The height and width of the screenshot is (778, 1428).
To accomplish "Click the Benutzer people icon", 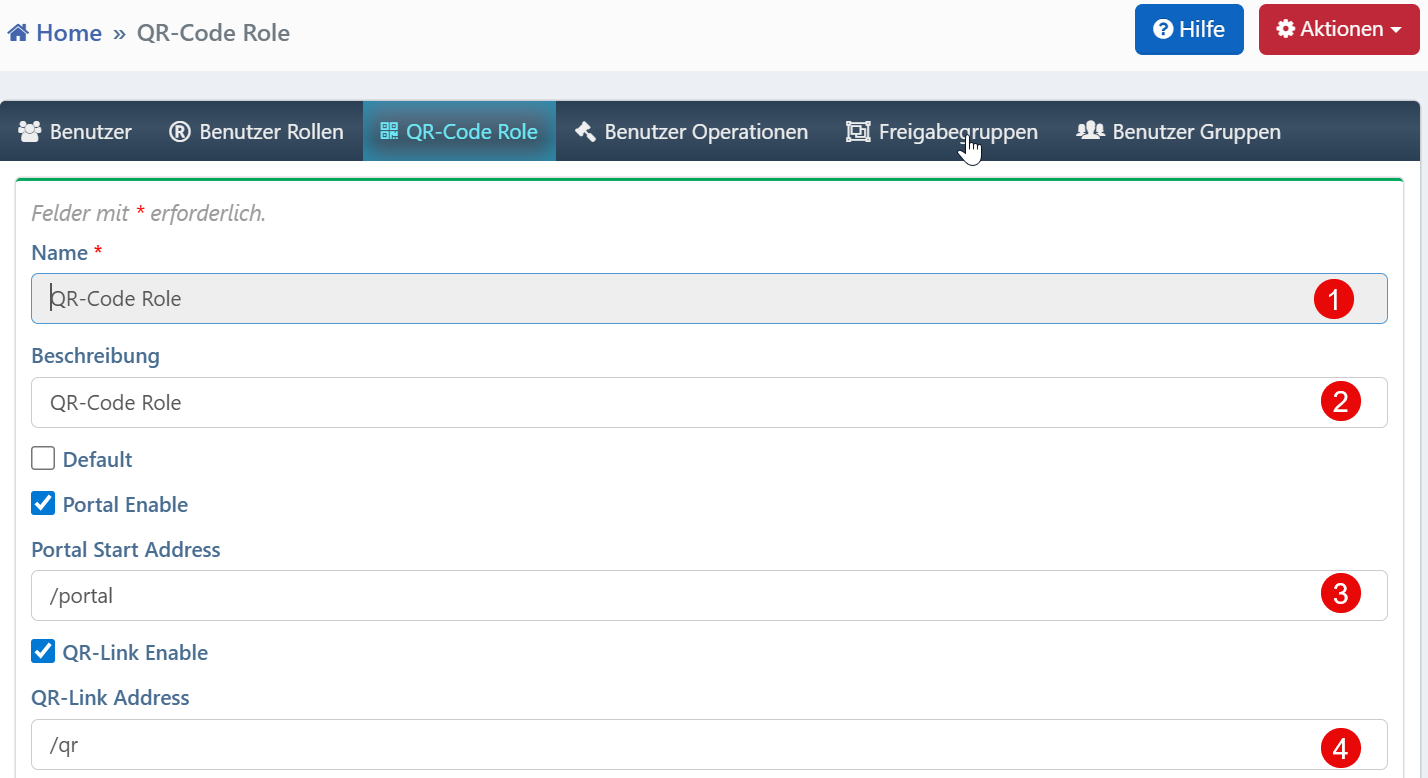I will [30, 131].
